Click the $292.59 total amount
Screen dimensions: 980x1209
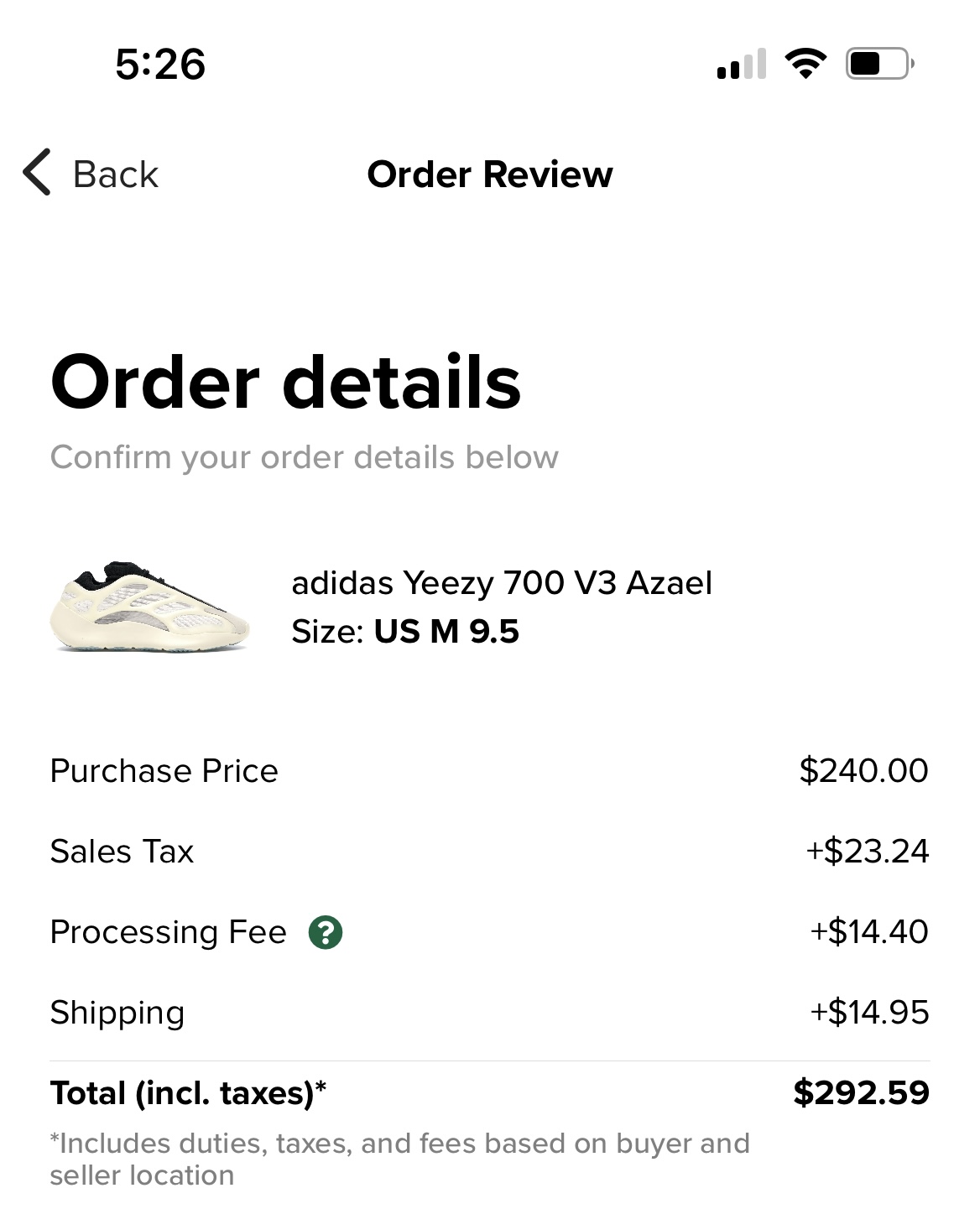tap(861, 1093)
